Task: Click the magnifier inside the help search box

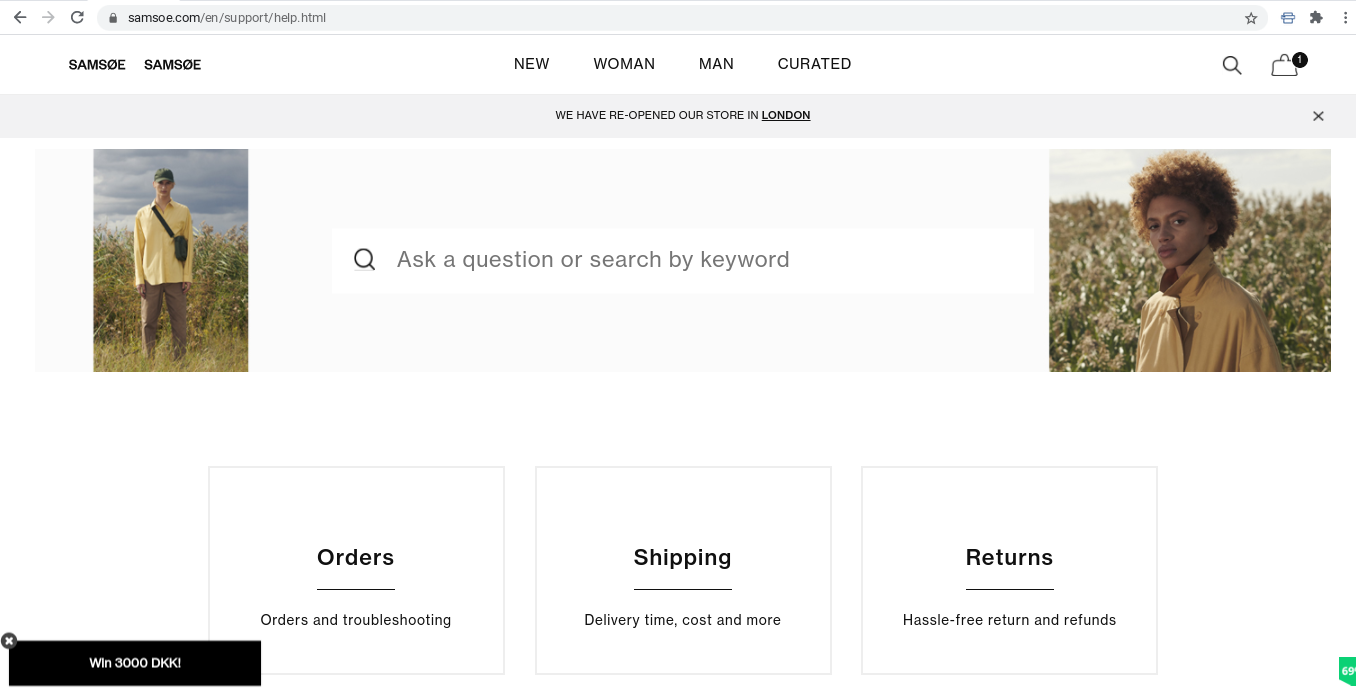Action: (x=365, y=260)
